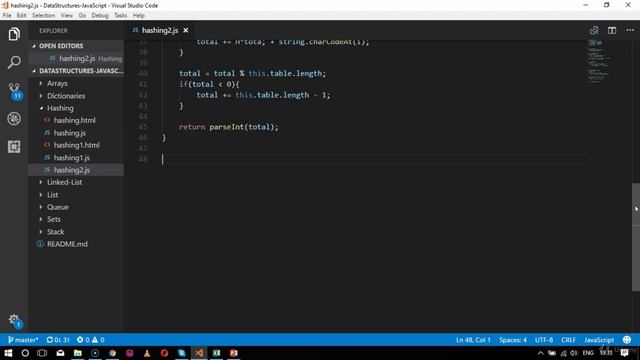Change indentation via Spaces: 4
The width and height of the screenshot is (640, 360).
click(513, 340)
